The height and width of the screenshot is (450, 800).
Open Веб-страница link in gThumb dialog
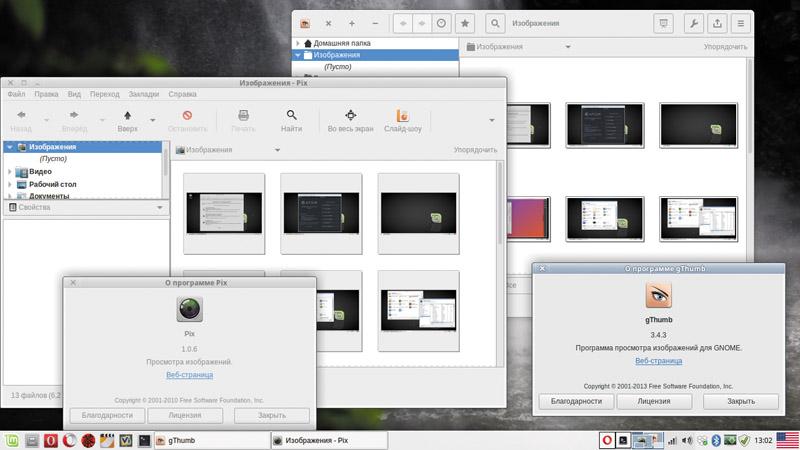click(x=659, y=361)
